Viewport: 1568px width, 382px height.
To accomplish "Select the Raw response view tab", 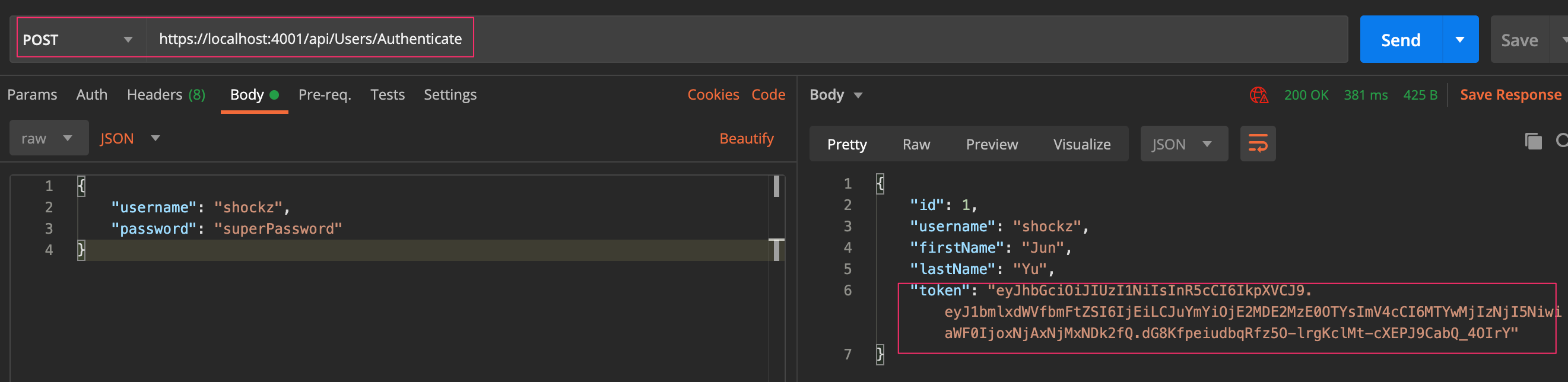I will pyautogui.click(x=916, y=144).
